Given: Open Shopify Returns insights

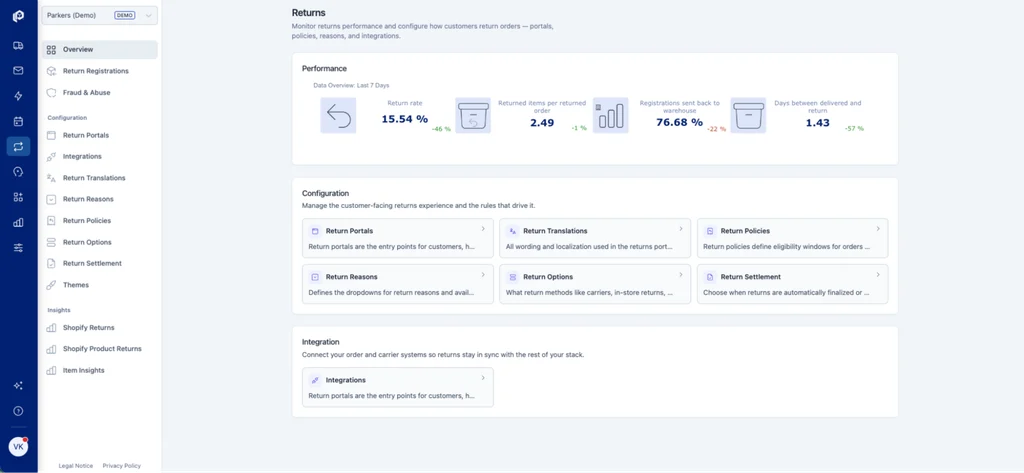Looking at the screenshot, I should point(99,328).
